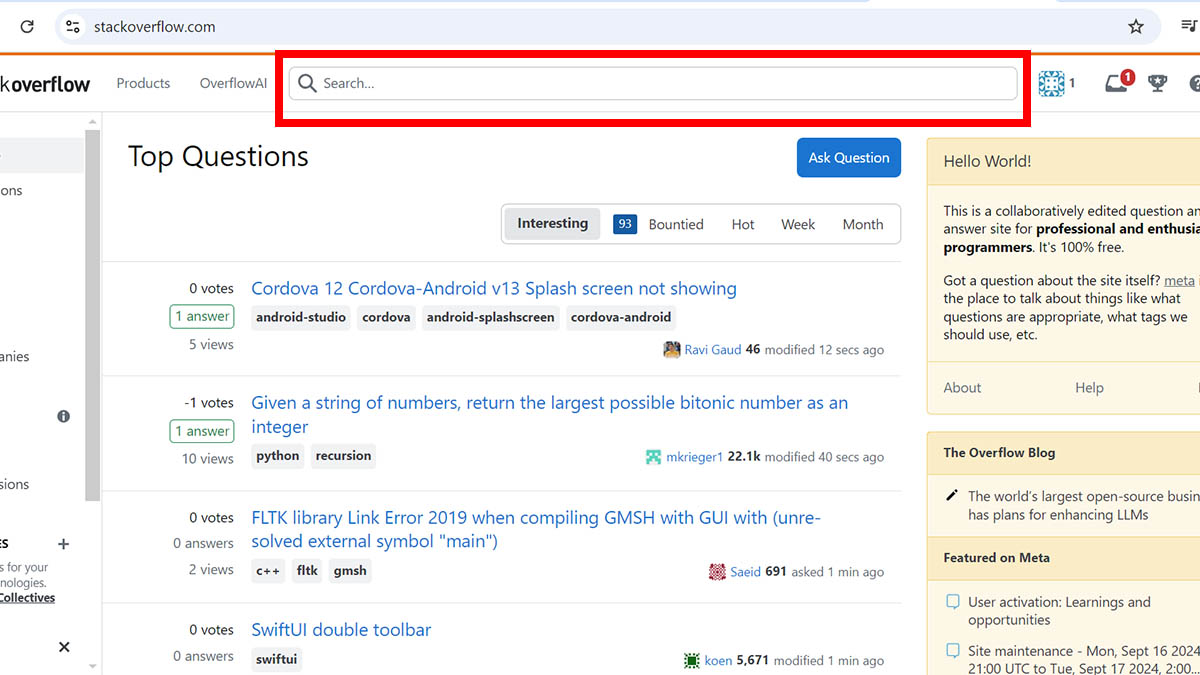This screenshot has height=675, width=1200.
Task: Click the standalone cordova tag
Action: (386, 318)
